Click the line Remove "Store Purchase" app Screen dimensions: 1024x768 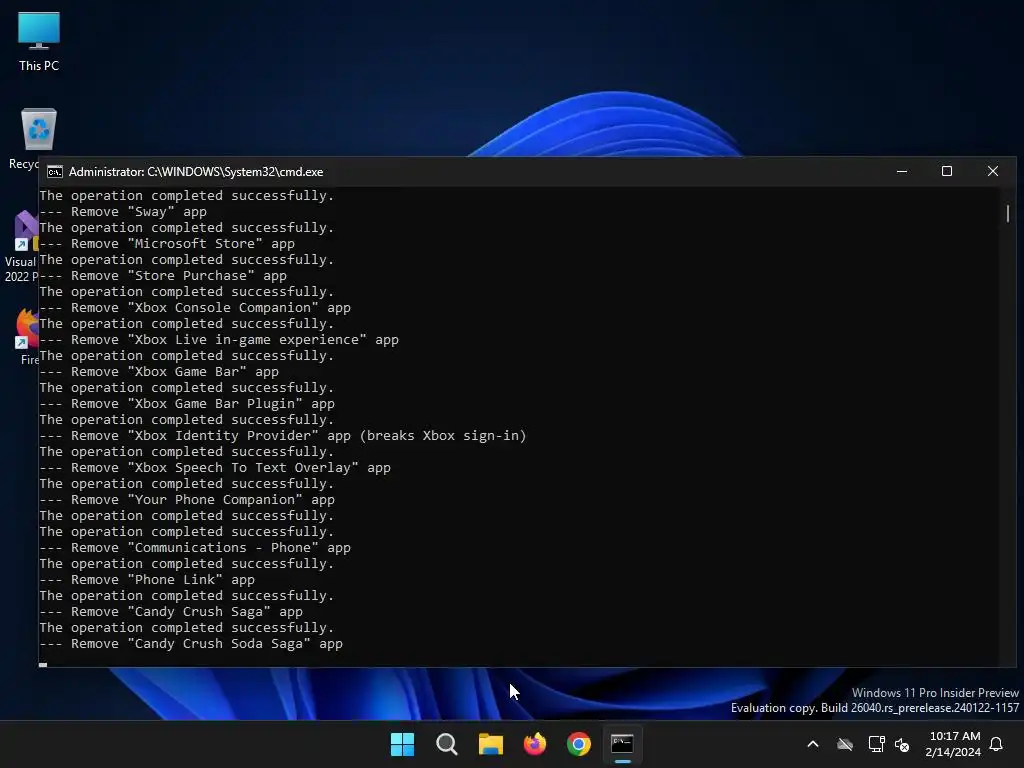[x=163, y=276]
